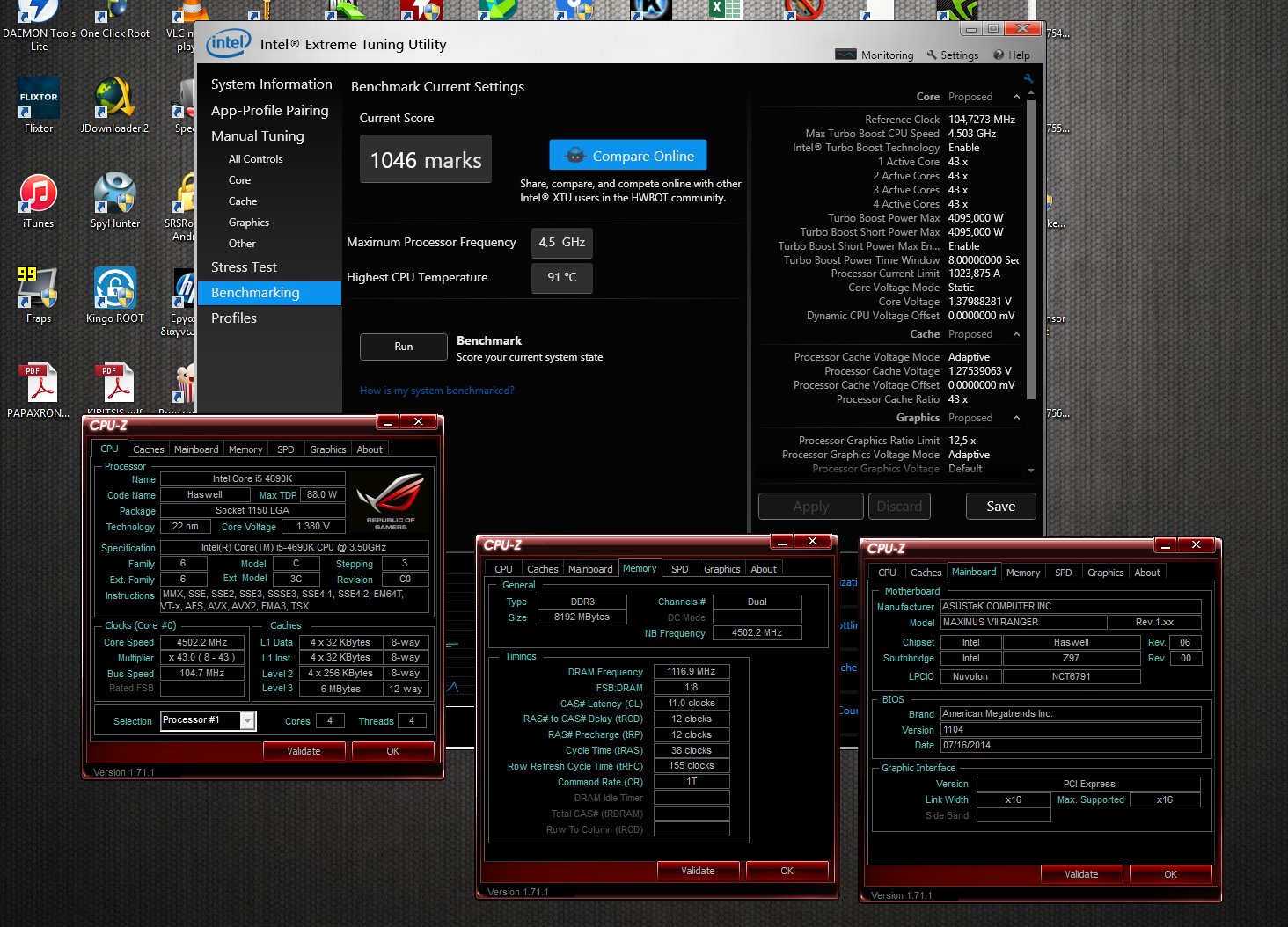Click the 1046 marks score box

coord(426,159)
